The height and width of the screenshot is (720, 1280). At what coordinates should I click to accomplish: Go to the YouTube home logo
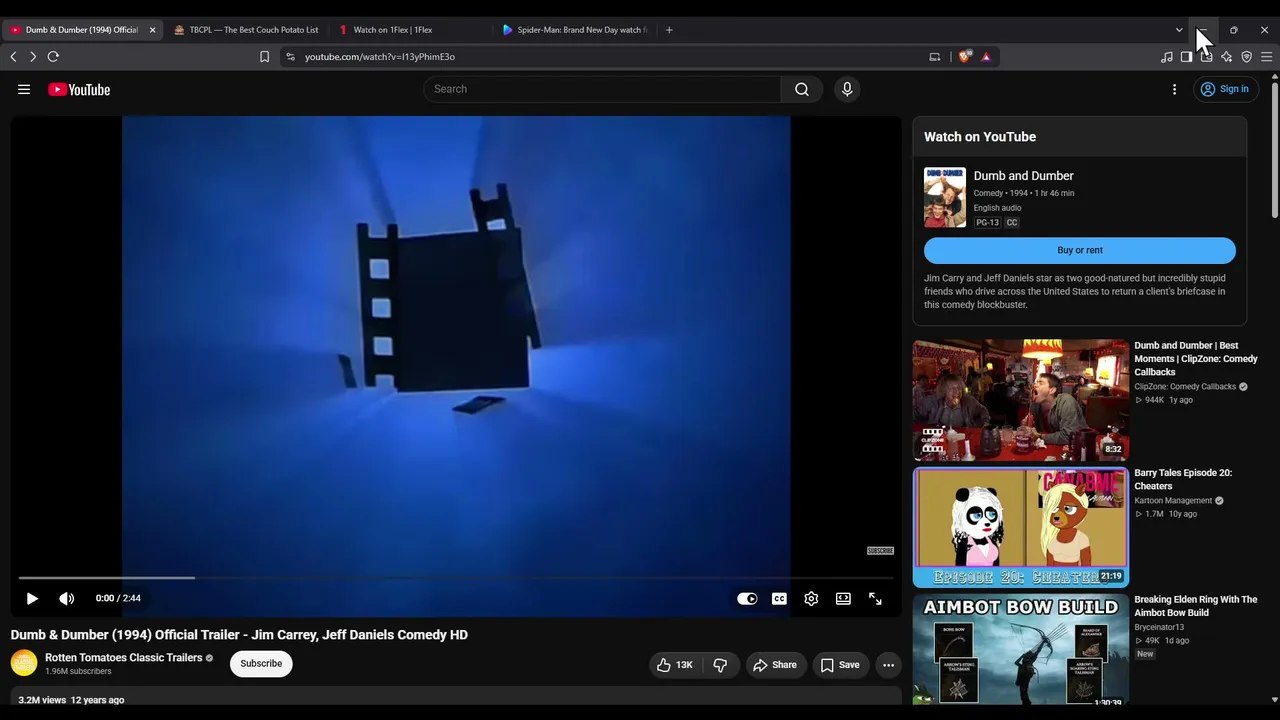(x=79, y=89)
